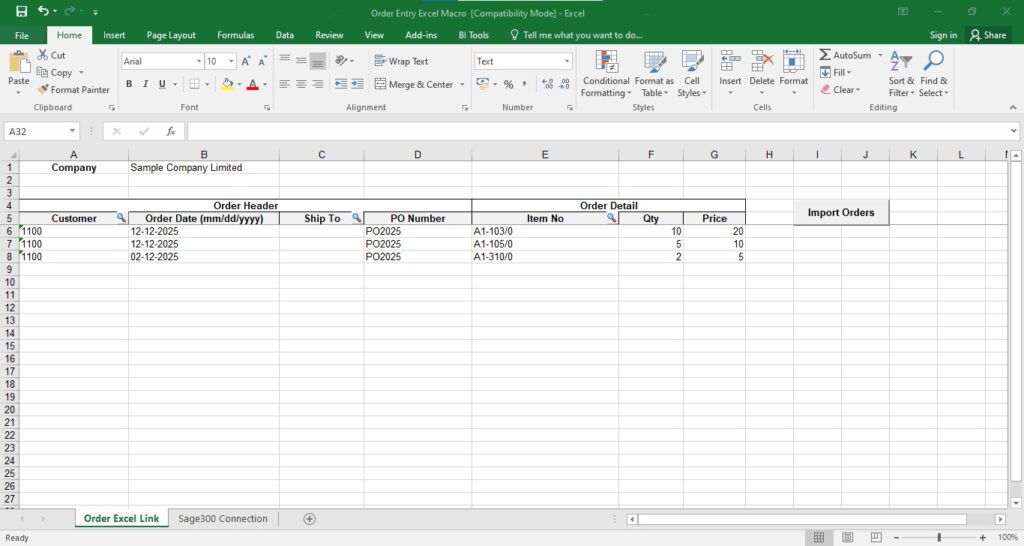Open the font name dropdown showing Arial

click(x=197, y=61)
